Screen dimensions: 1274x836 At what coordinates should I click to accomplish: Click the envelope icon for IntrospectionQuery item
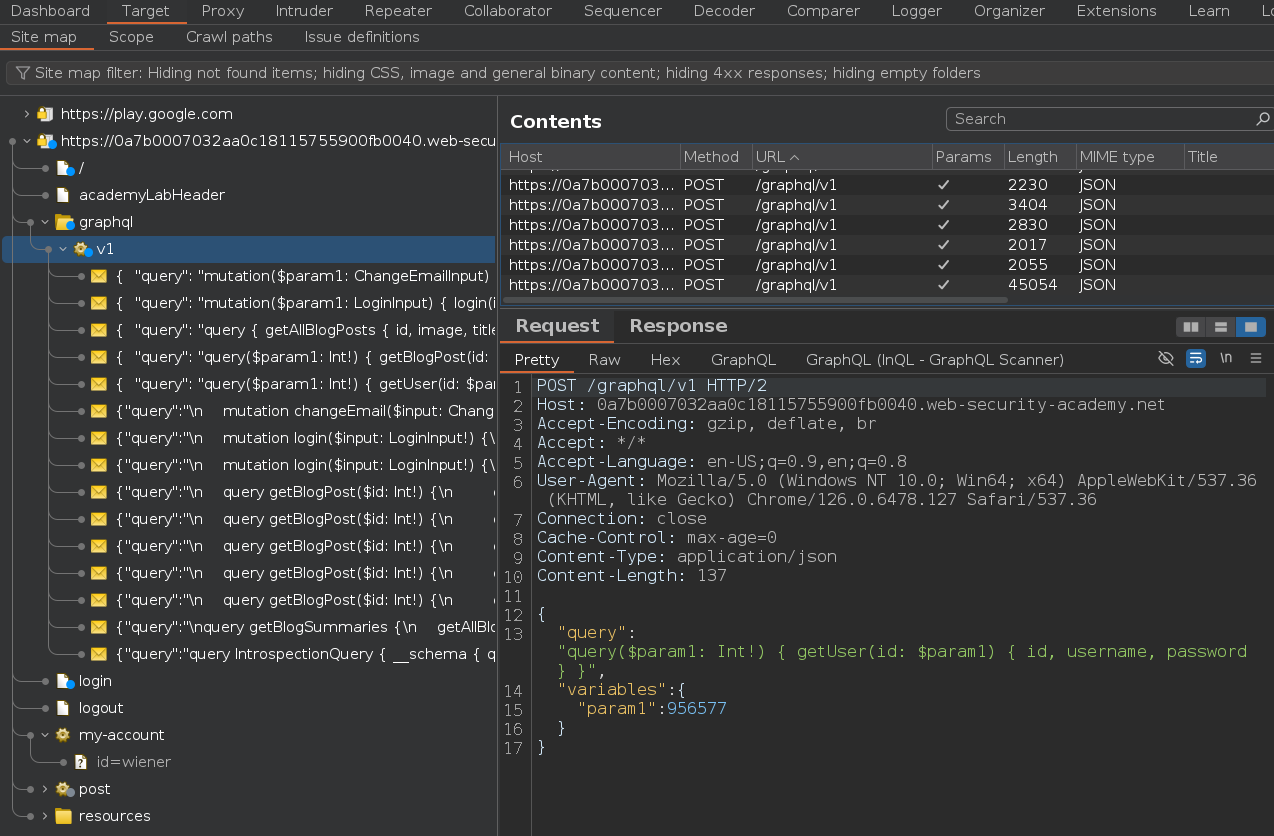99,654
